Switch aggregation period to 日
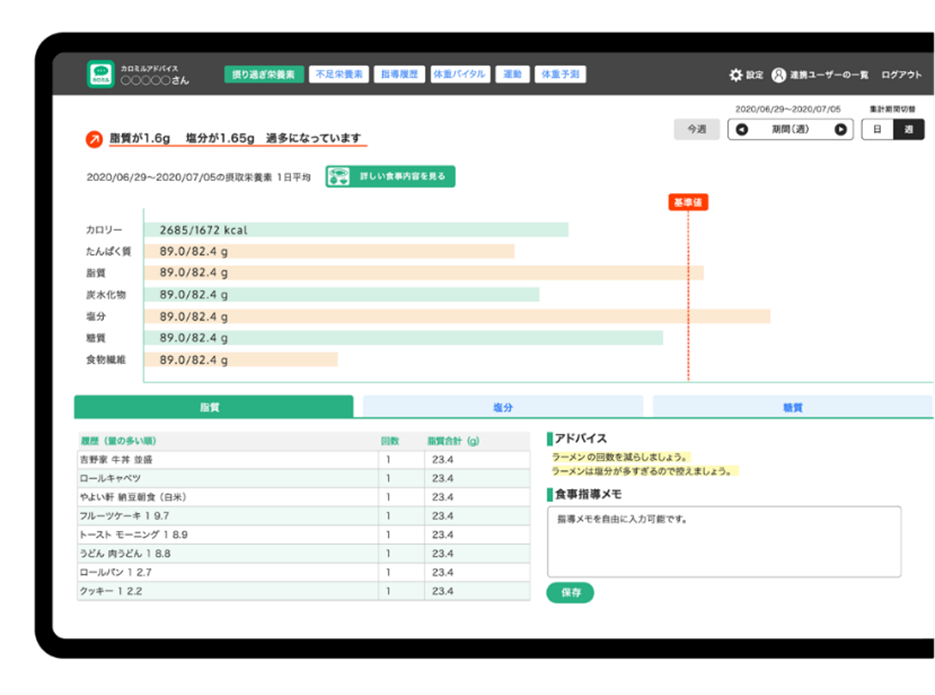The image size is (935, 695). click(877, 129)
